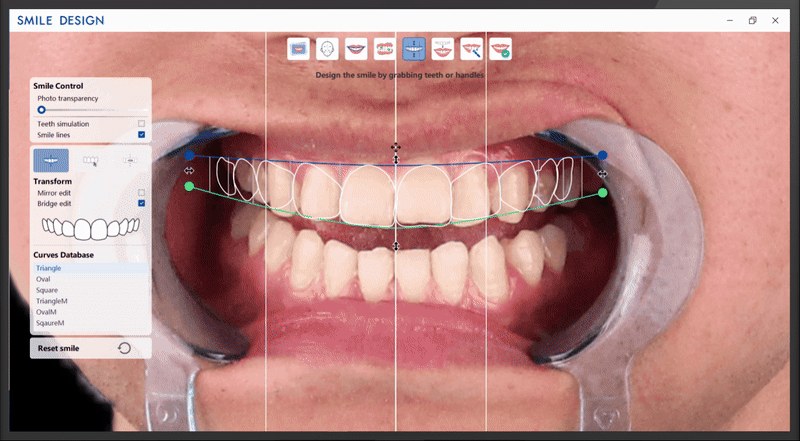Open the smile with brush step icon

coord(471,49)
